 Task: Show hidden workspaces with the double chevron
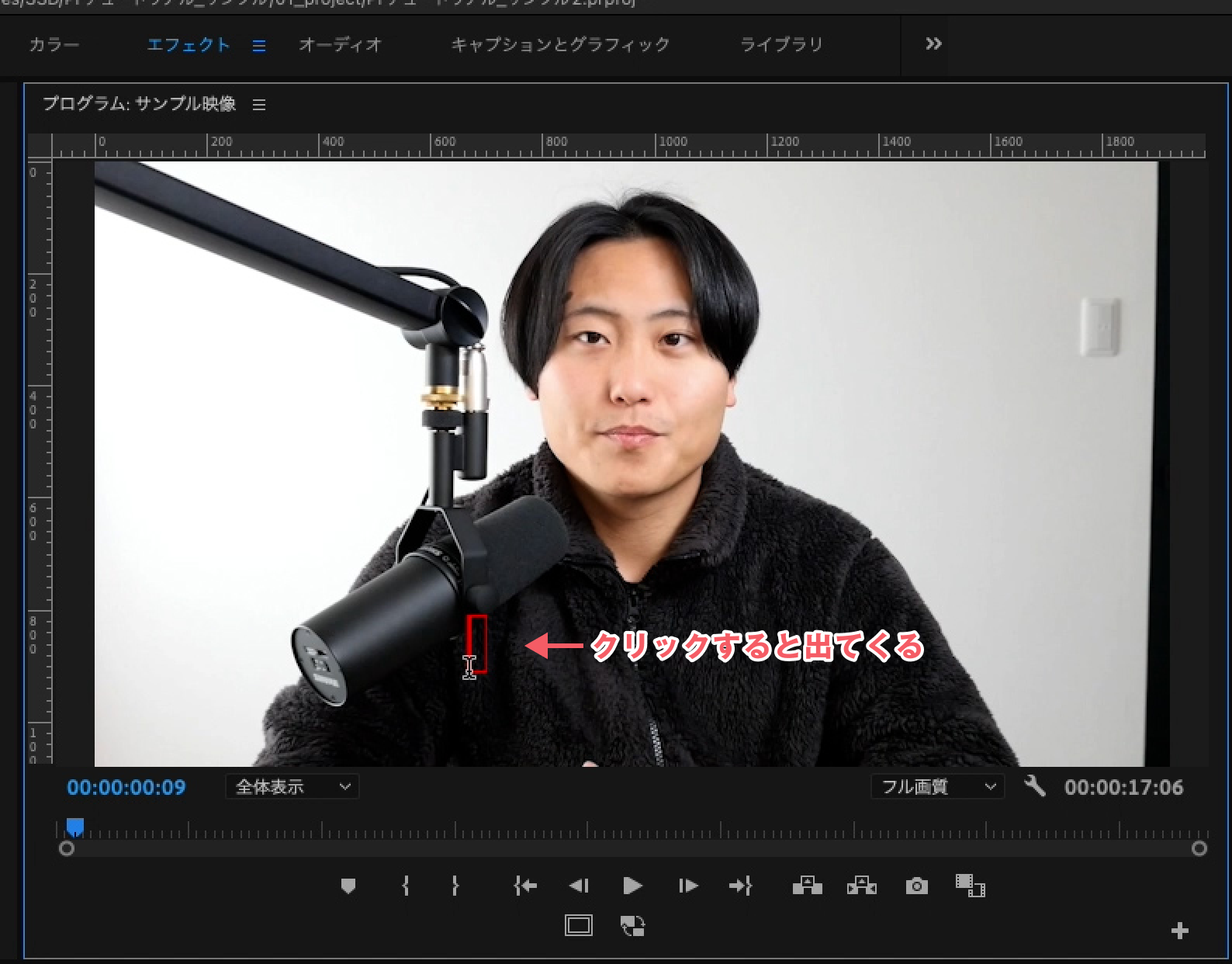(x=933, y=44)
